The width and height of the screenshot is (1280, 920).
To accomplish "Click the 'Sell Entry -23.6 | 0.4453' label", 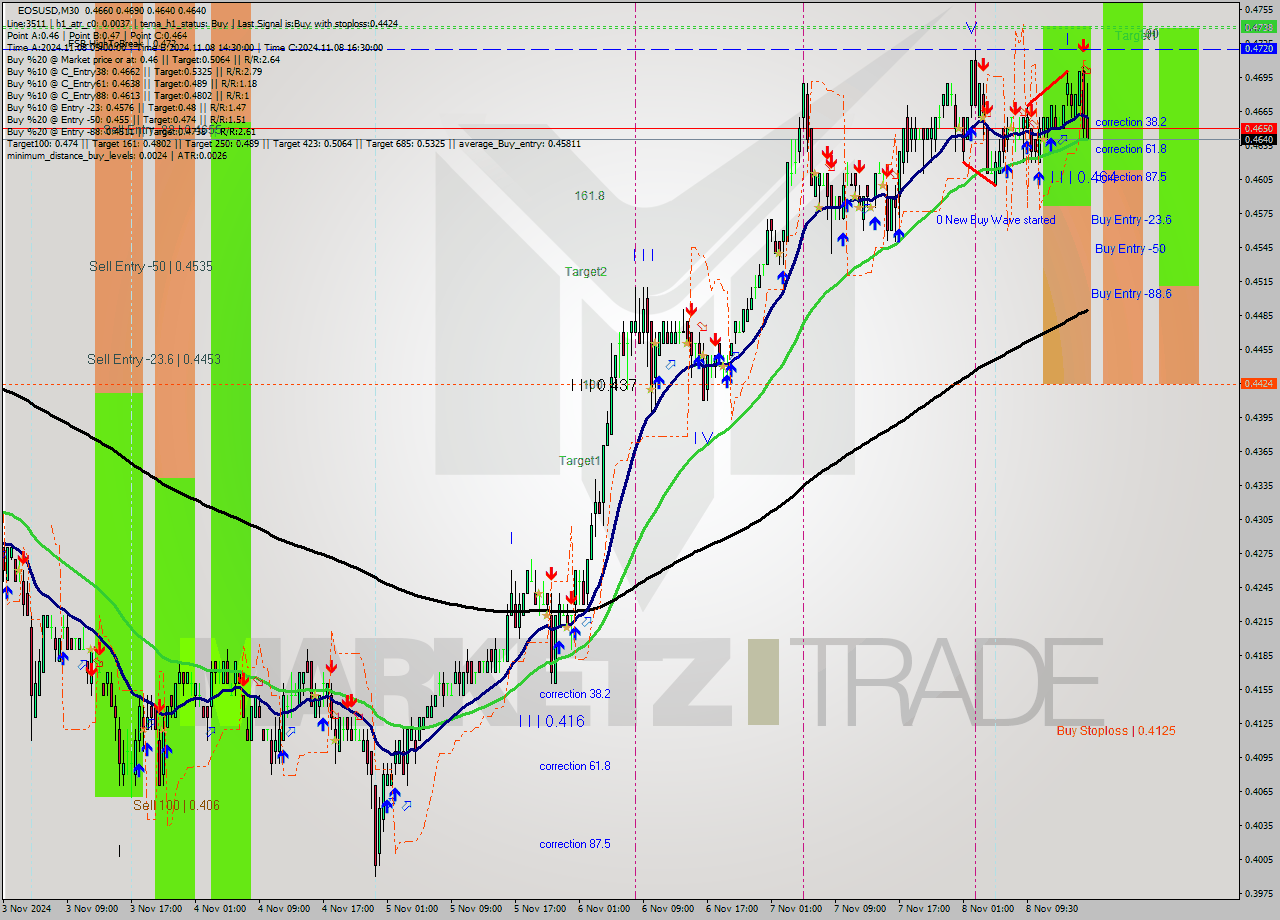I will pyautogui.click(x=154, y=359).
